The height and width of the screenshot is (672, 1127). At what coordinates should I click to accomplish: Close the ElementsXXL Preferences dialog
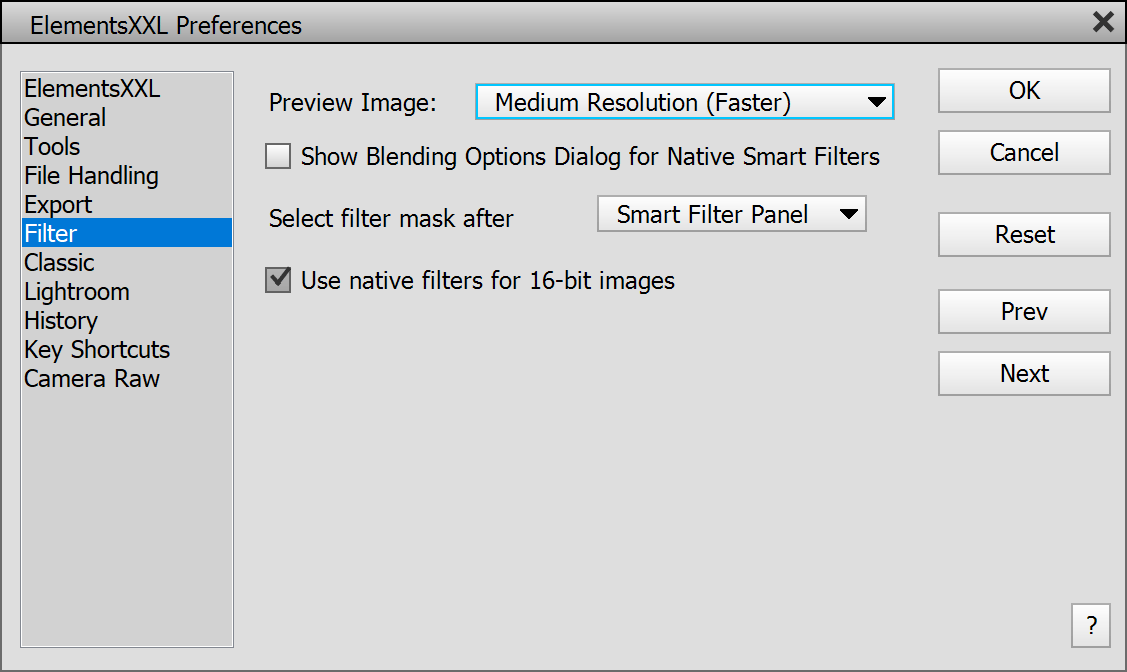click(1103, 22)
